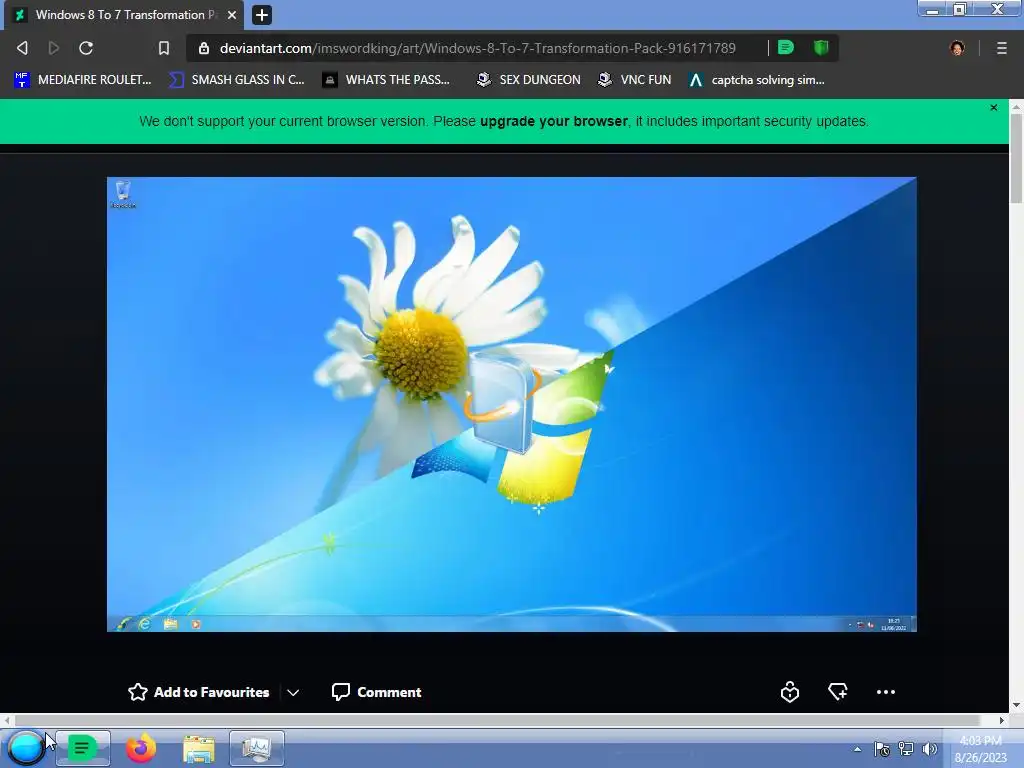1024x768 pixels.
Task: Open a new tab with plus button
Action: coord(262,15)
